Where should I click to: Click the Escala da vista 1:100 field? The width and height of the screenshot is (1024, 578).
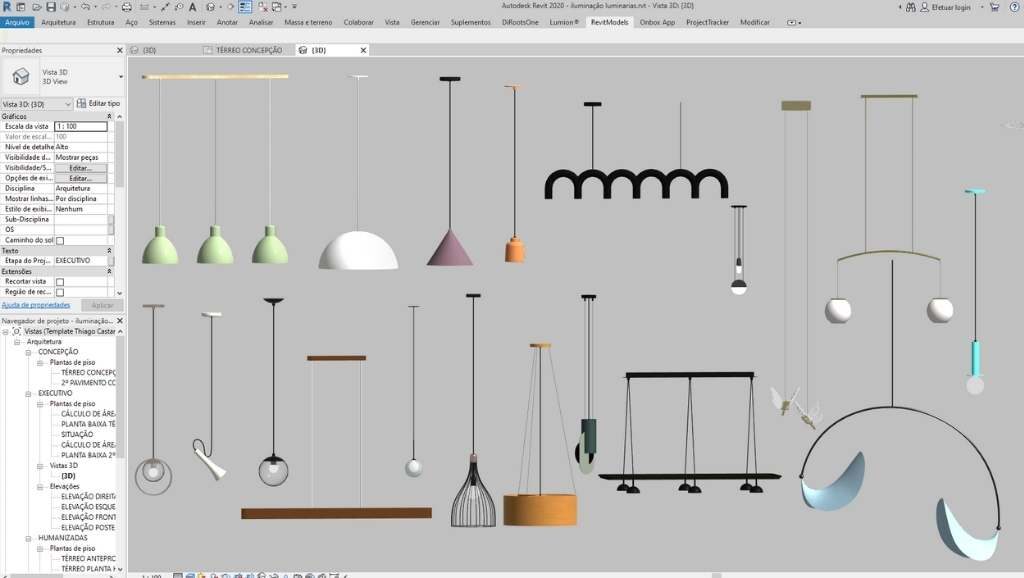click(80, 126)
